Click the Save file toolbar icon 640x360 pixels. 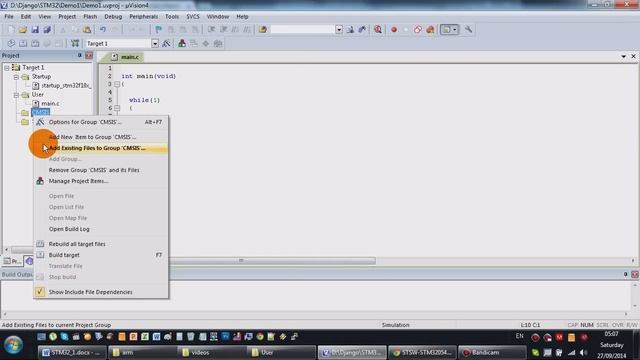(x=35, y=29)
